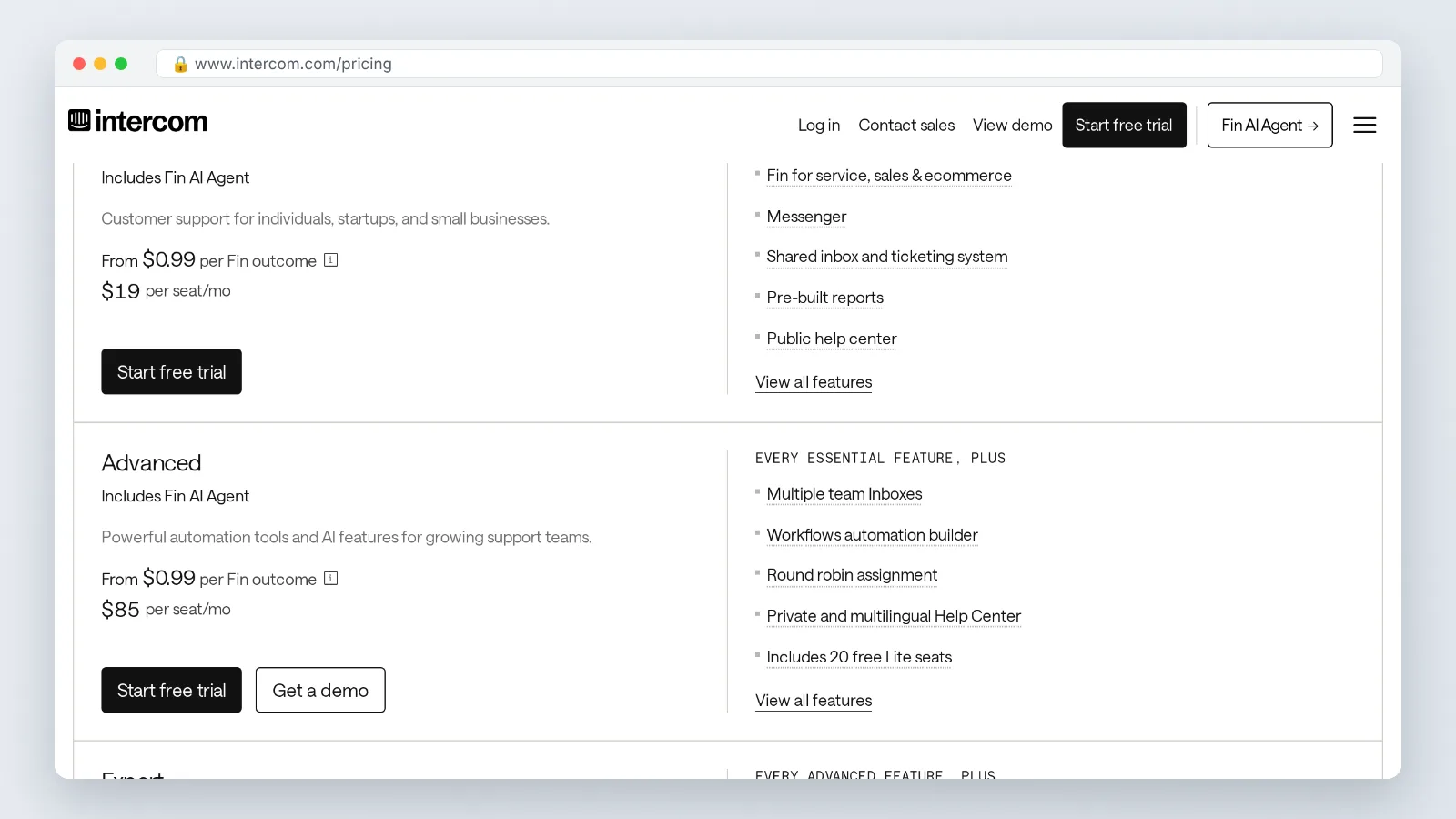Click the Advanced plan heading
The width and height of the screenshot is (1456, 819).
(x=151, y=463)
